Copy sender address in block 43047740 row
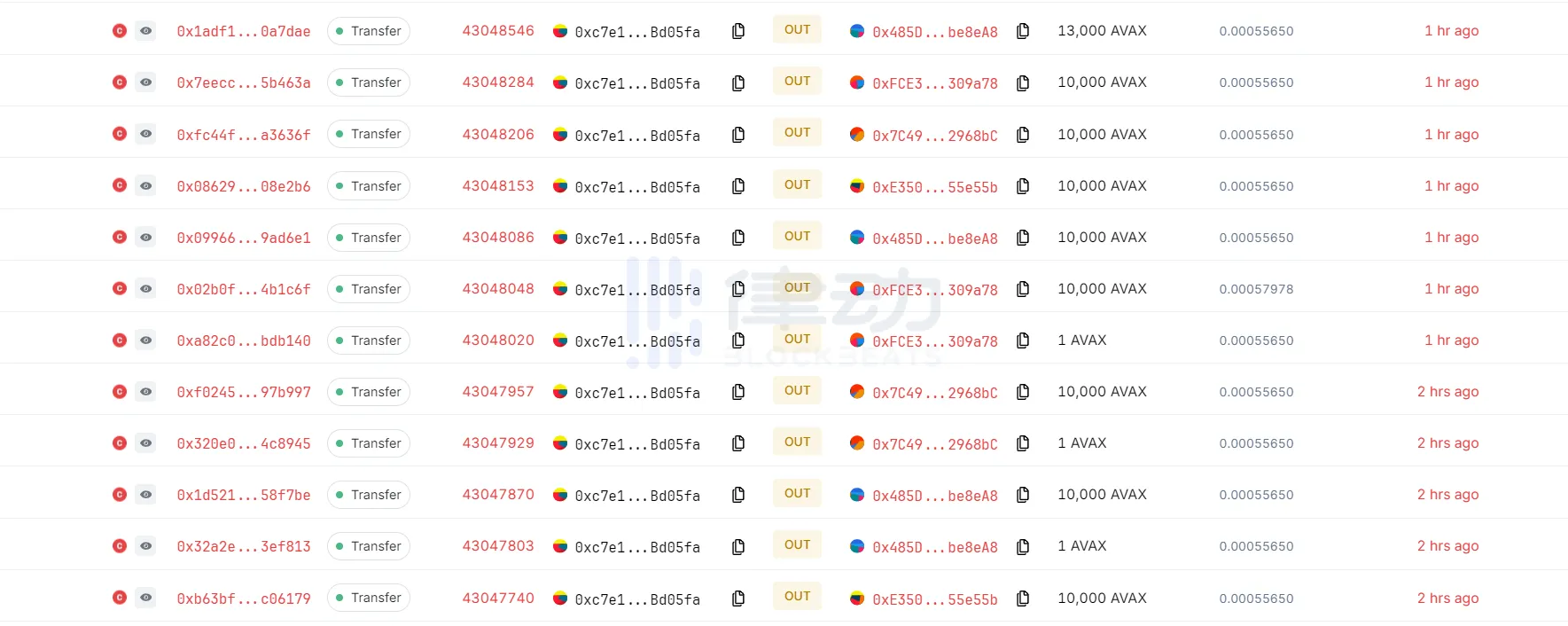1568x626 pixels. [x=737, y=599]
